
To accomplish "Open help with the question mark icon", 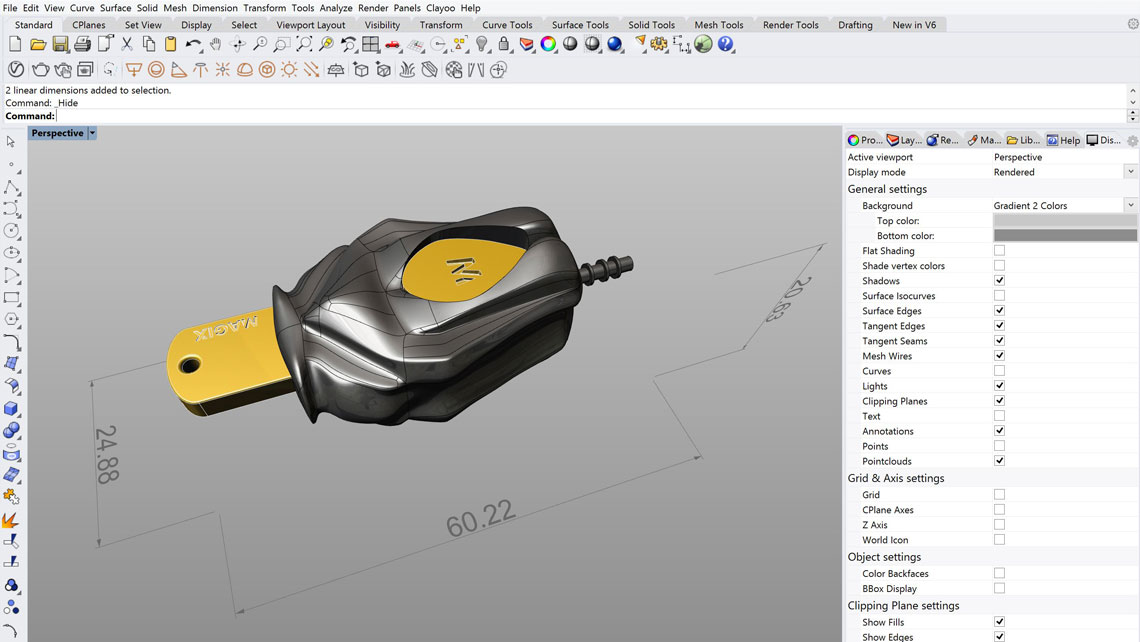I will click(x=725, y=44).
